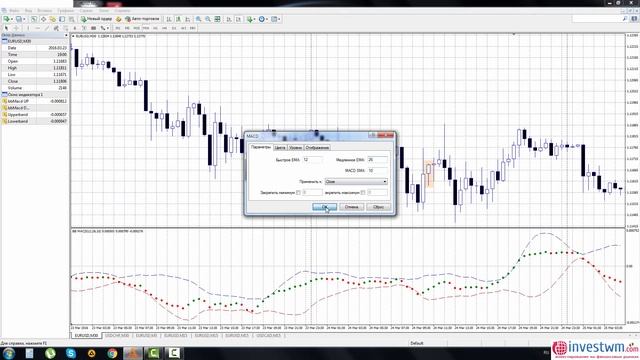Toggle the Navigator panel icon
Viewport: 640px width, 360px height.
53,19
